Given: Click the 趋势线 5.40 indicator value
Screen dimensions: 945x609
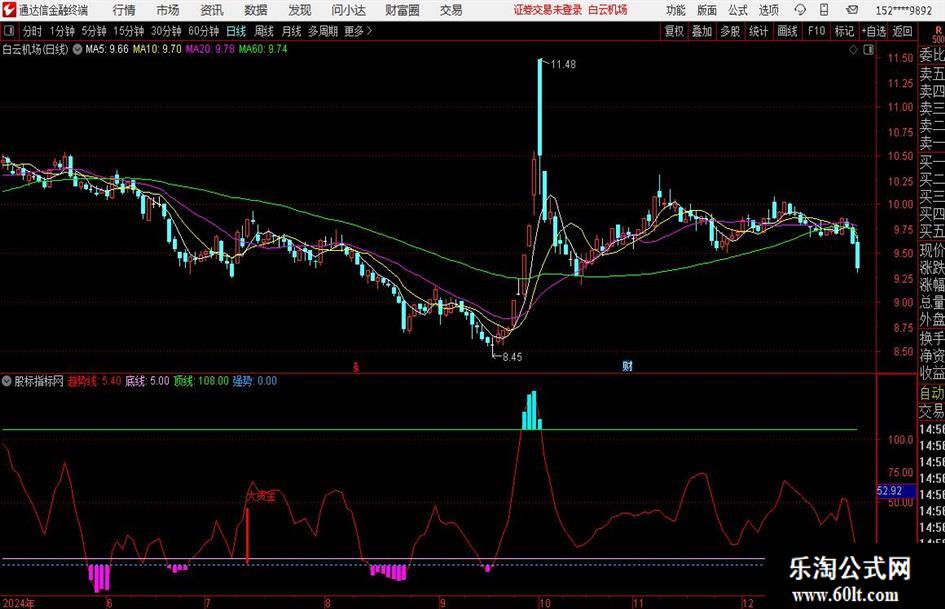Looking at the screenshot, I should pos(95,381).
